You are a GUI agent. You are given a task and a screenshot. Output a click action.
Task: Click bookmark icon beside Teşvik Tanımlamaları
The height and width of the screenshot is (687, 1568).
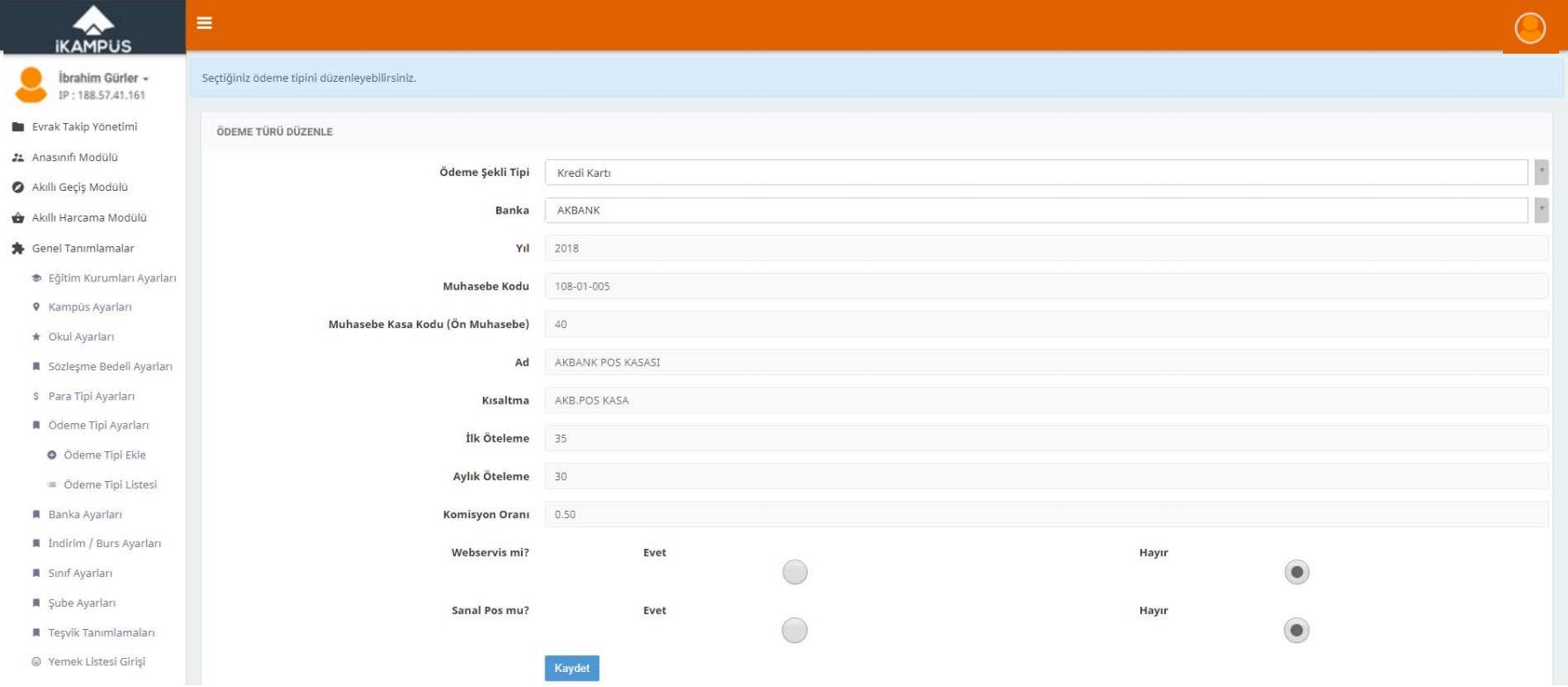(x=36, y=633)
